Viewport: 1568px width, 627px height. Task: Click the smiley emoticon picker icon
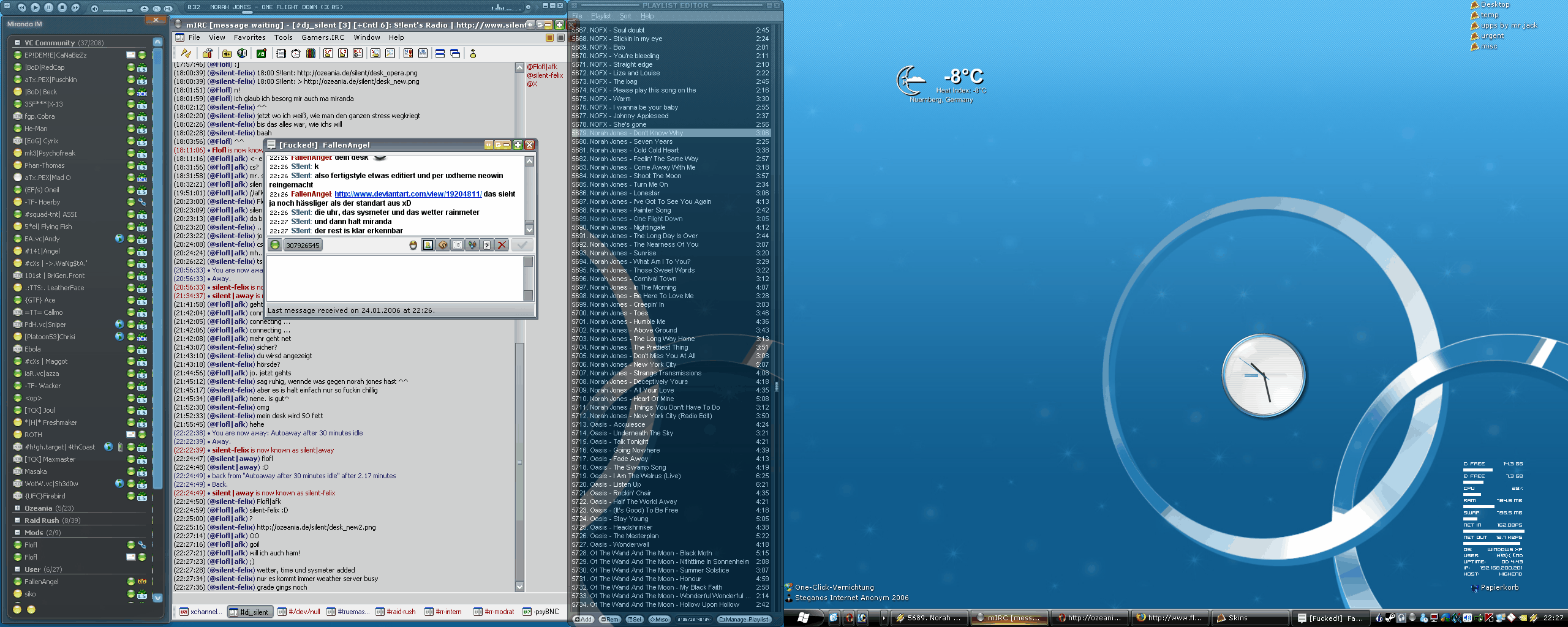tap(413, 246)
